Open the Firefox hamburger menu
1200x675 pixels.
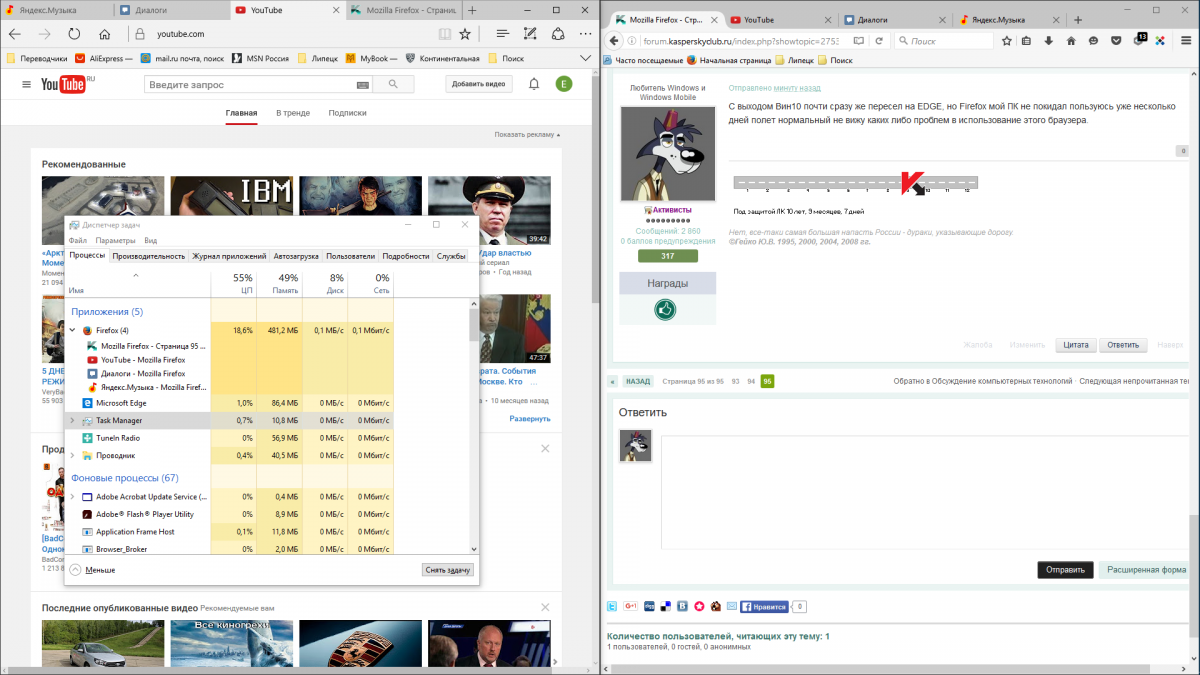[1185, 41]
